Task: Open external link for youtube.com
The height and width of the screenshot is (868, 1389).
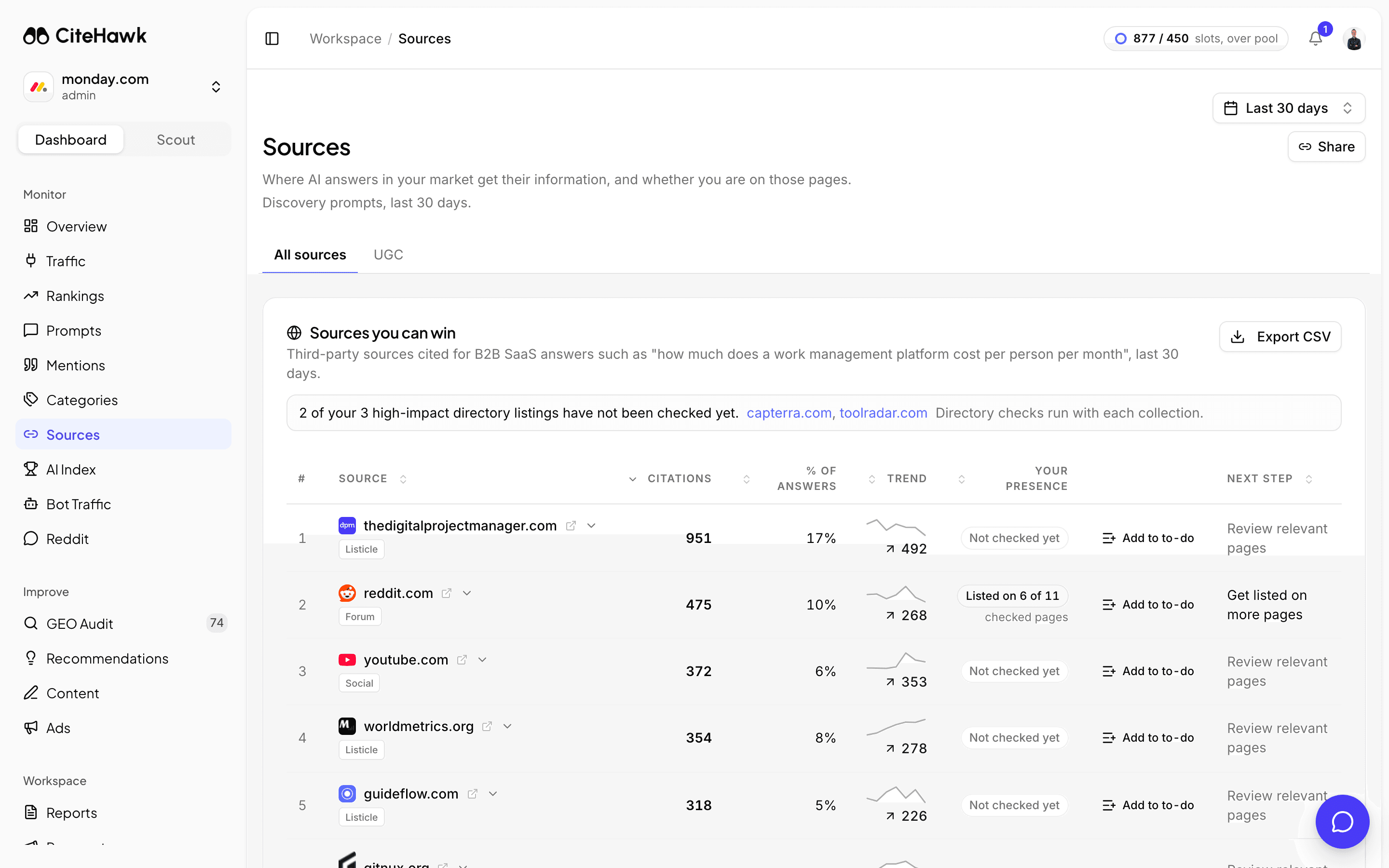Action: point(462,660)
